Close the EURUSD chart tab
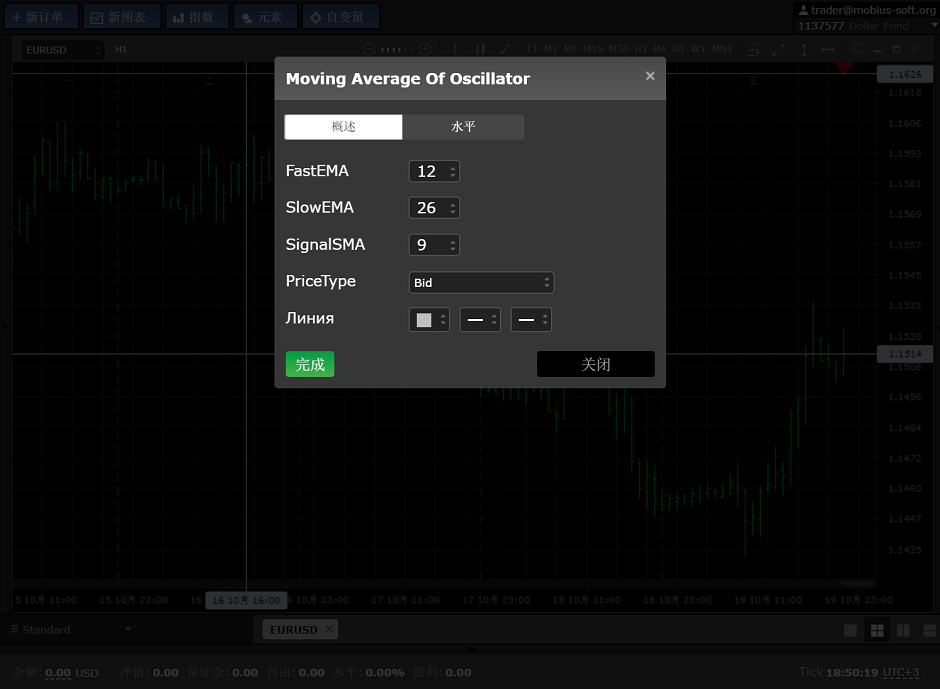Image resolution: width=940 pixels, height=689 pixels. pyautogui.click(x=329, y=629)
